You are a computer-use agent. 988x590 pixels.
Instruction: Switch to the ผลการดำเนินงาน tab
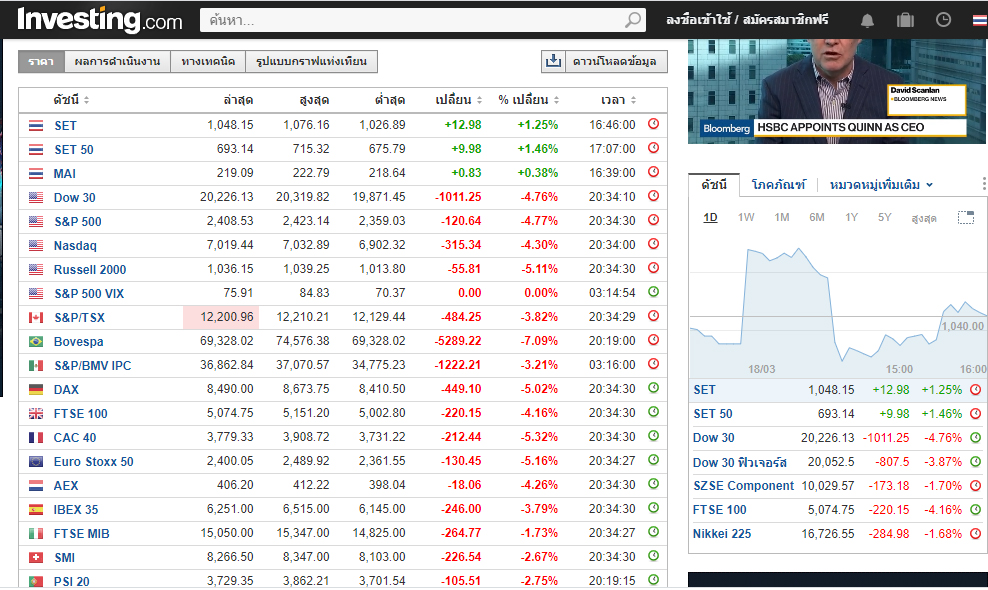coord(117,61)
